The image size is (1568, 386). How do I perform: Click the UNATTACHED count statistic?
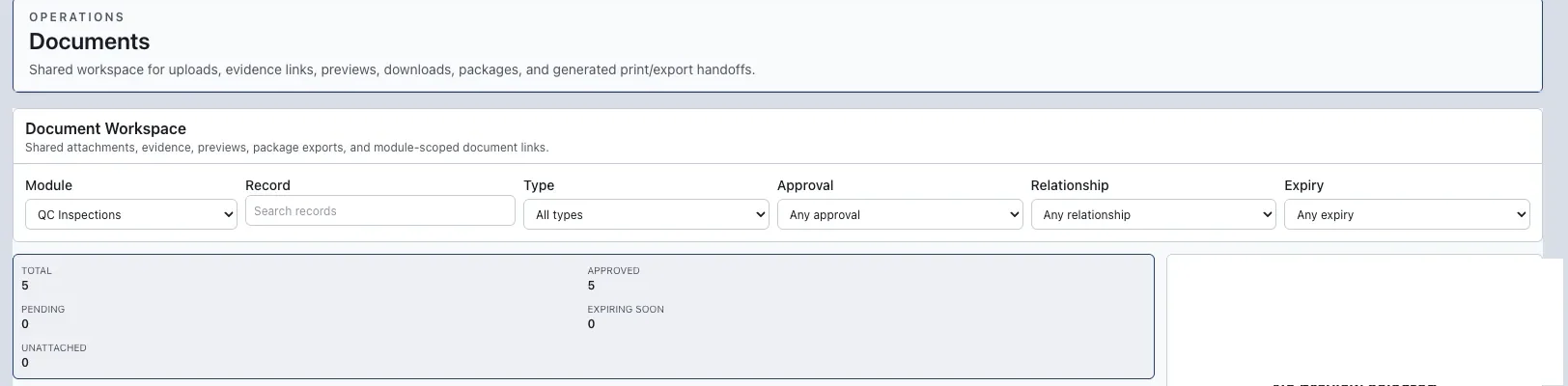tap(54, 355)
